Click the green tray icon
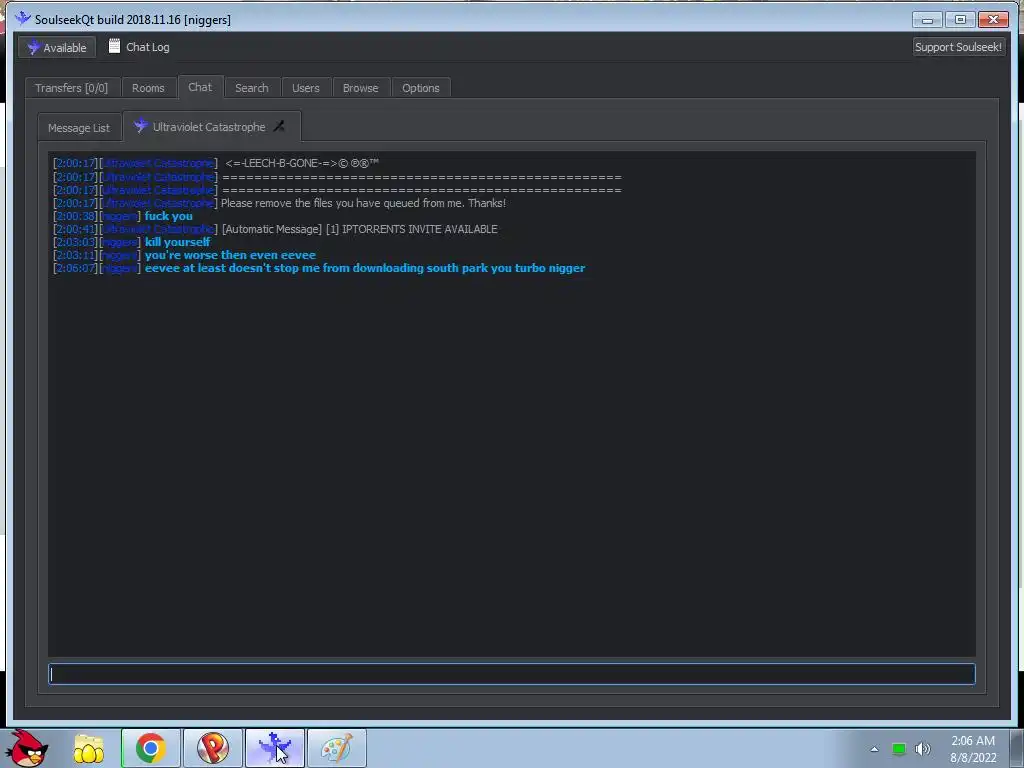This screenshot has height=768, width=1024. tap(899, 749)
